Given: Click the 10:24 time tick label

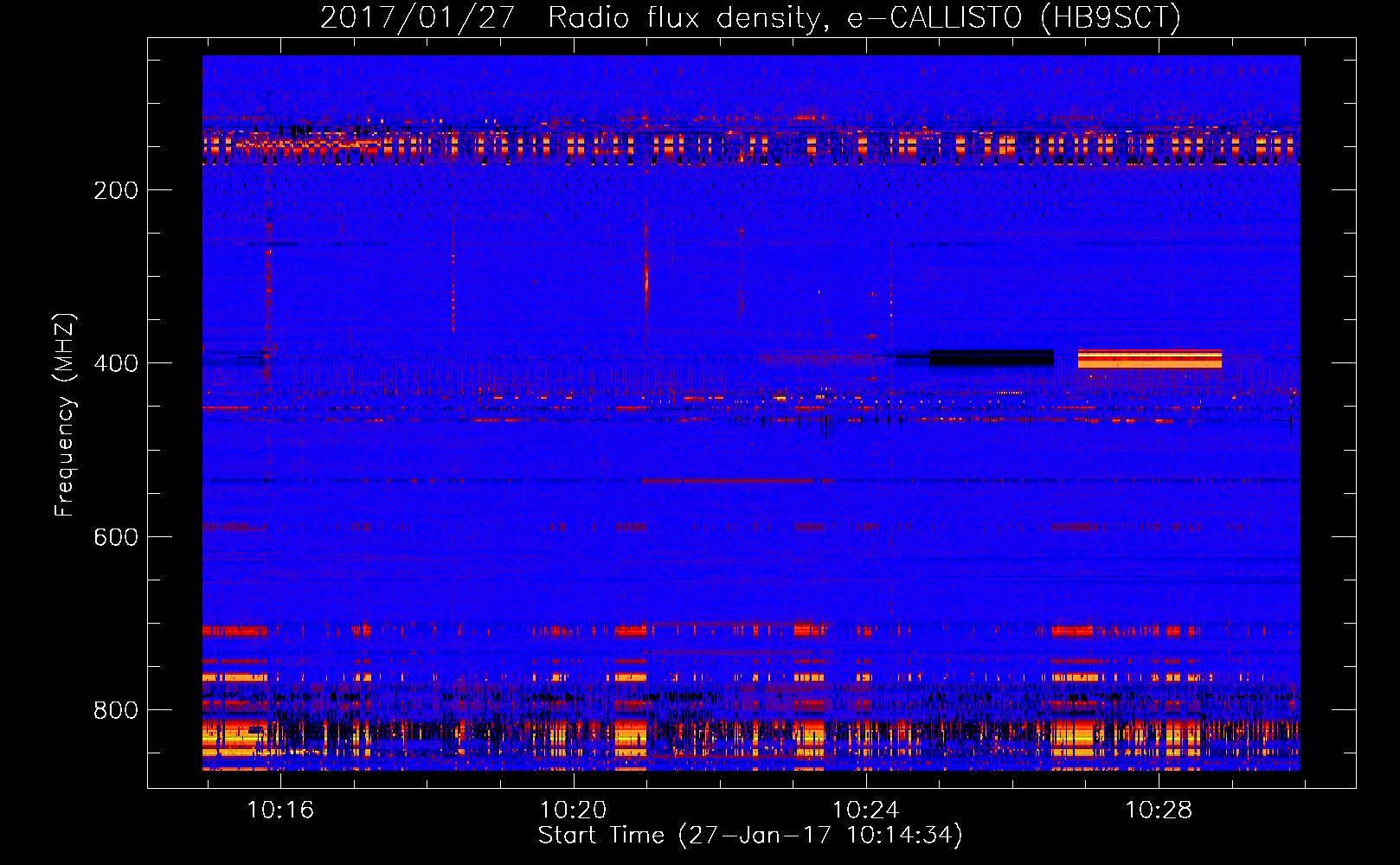Looking at the screenshot, I should 865,811.
